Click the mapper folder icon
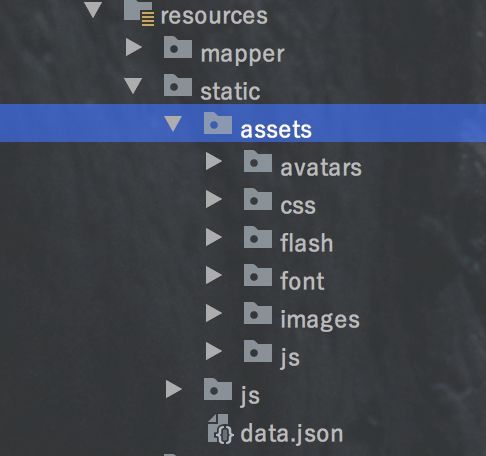 click(x=178, y=47)
